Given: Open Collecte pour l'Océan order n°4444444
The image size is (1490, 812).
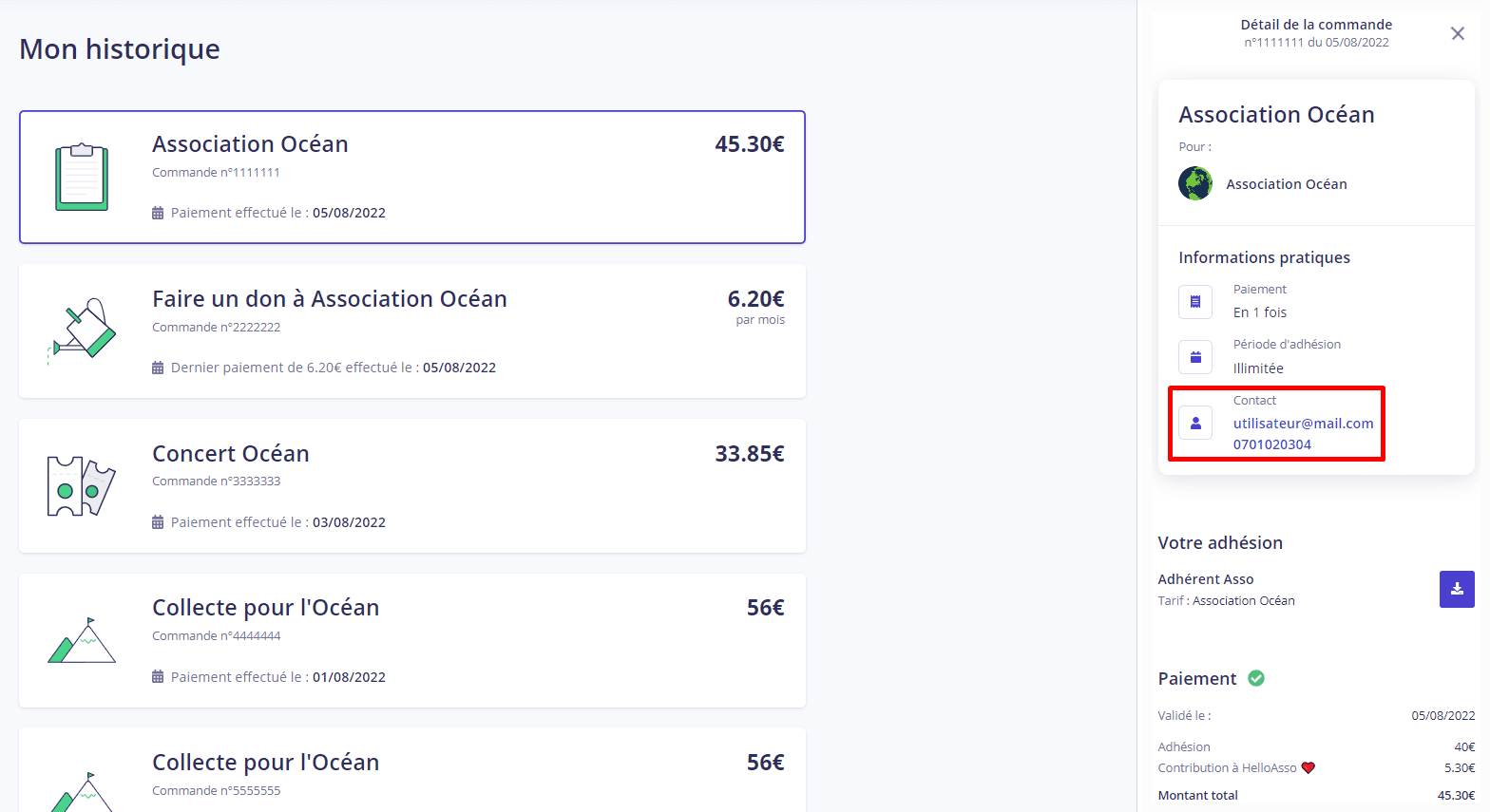Looking at the screenshot, I should click(x=412, y=640).
